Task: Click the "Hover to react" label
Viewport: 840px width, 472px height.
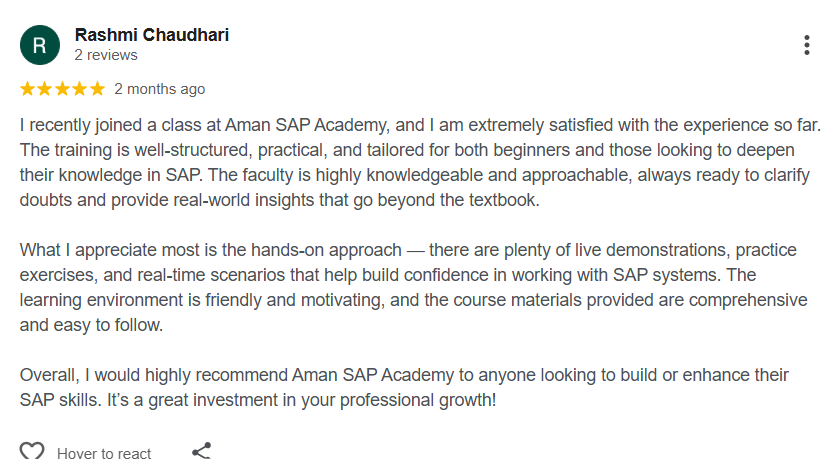Action: pyautogui.click(x=104, y=453)
